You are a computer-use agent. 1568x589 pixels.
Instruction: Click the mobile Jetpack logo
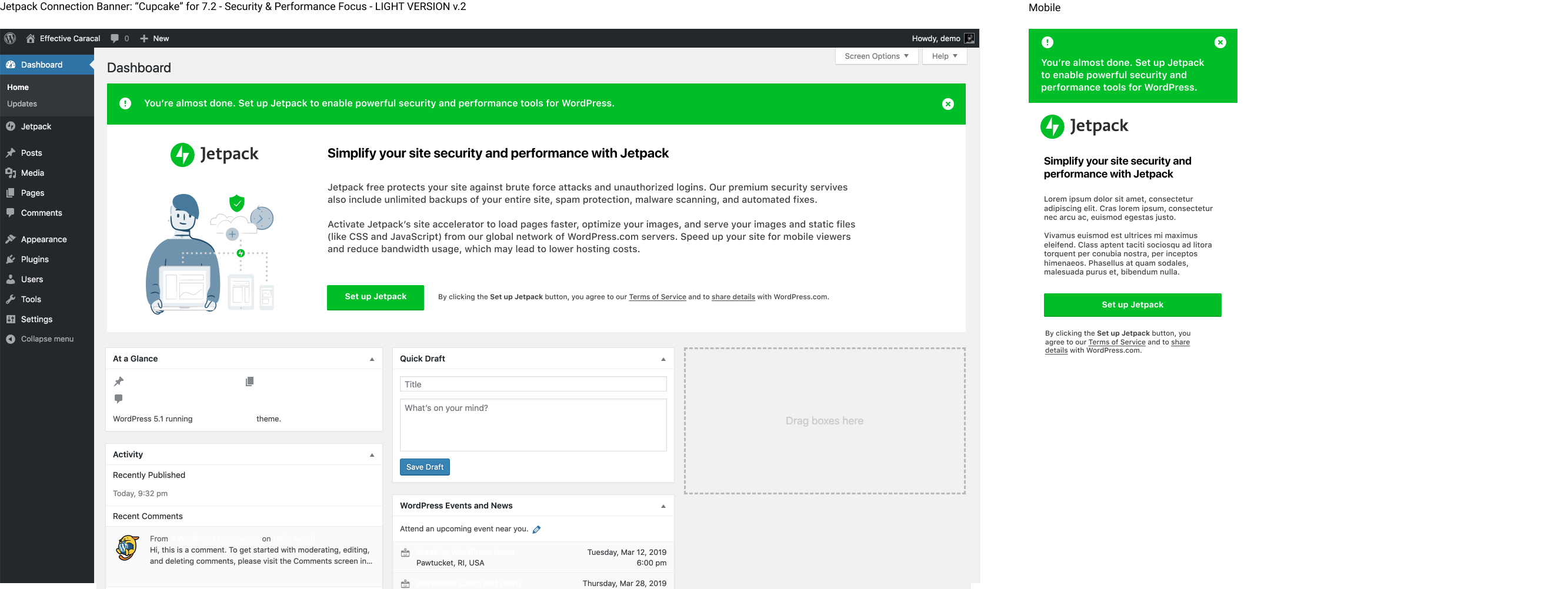point(1084,126)
